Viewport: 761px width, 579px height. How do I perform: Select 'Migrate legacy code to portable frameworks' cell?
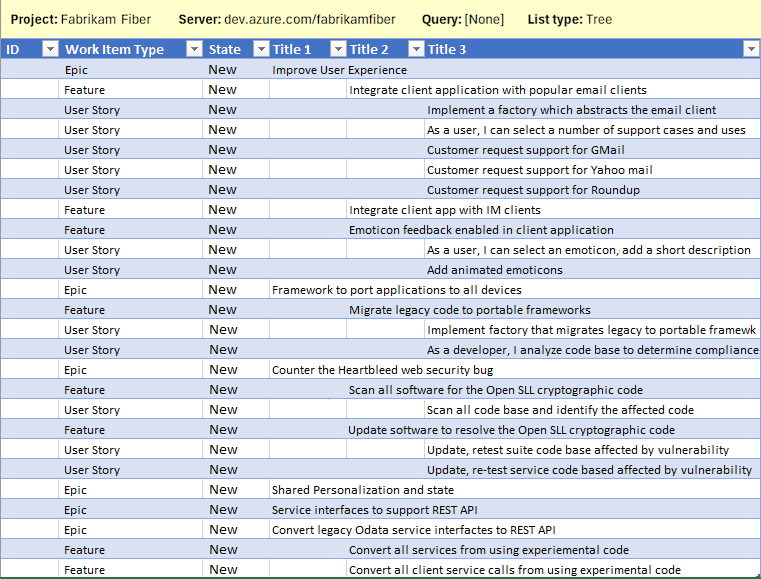coord(470,310)
